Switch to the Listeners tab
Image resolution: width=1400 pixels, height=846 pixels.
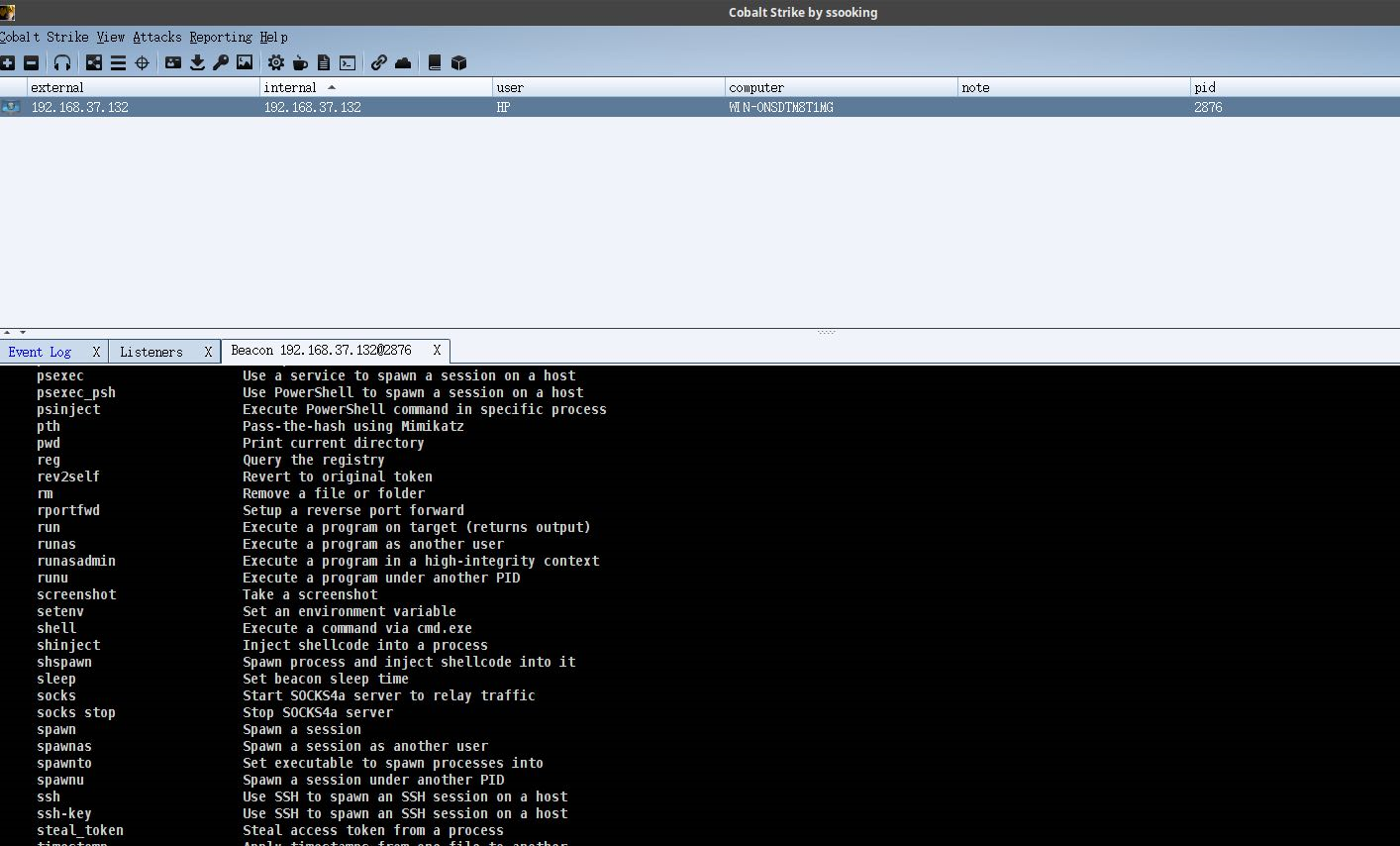[151, 352]
